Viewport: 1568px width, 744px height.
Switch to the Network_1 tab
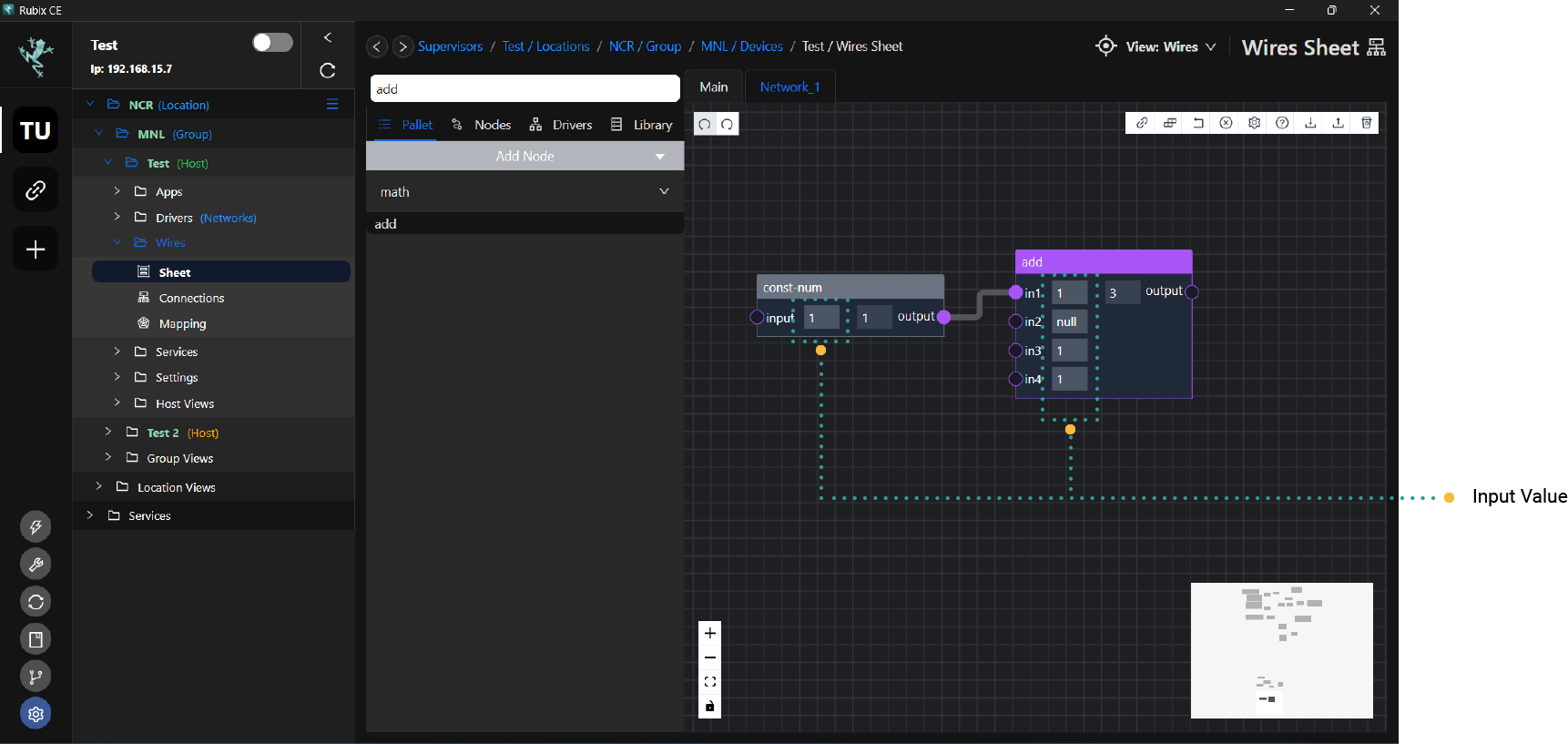pyautogui.click(x=789, y=87)
